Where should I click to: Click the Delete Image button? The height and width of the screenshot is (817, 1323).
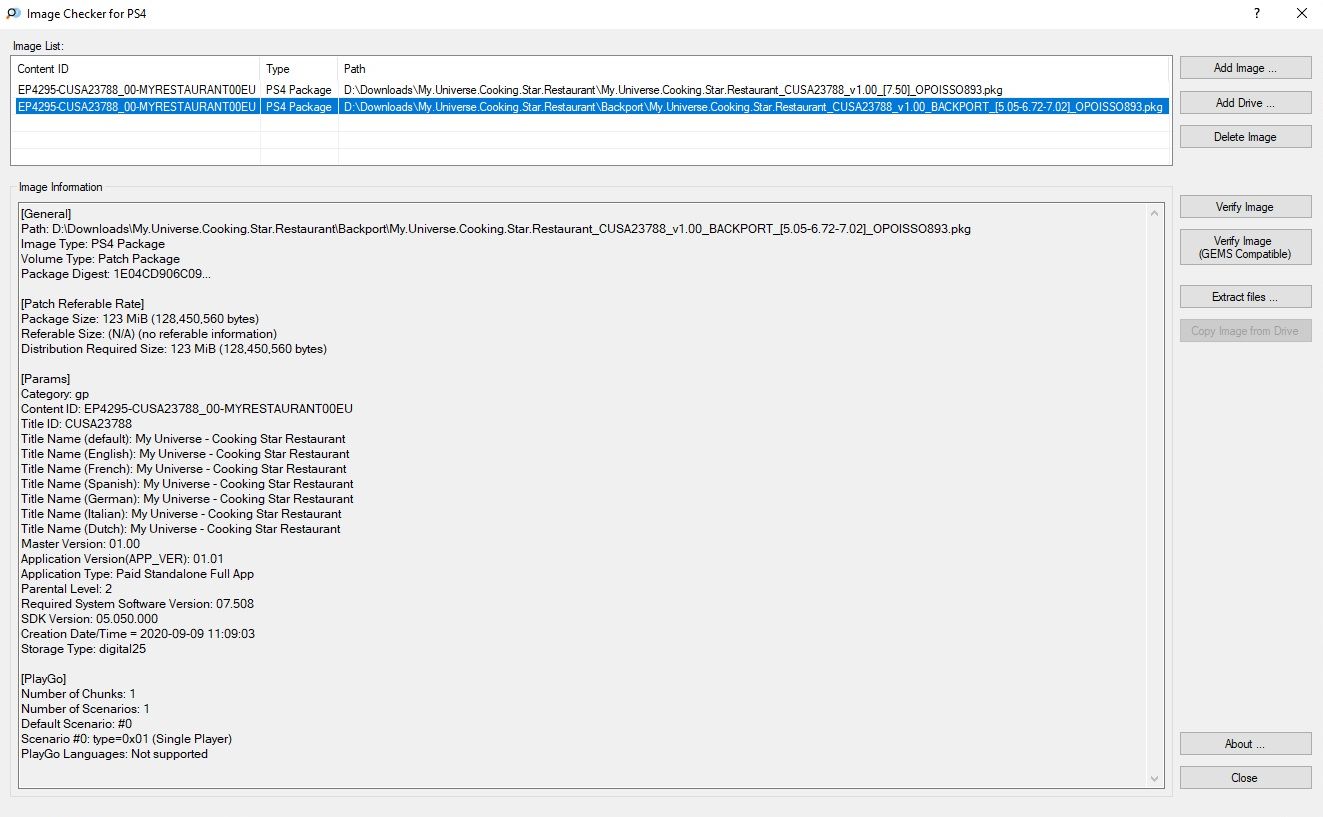(x=1245, y=136)
